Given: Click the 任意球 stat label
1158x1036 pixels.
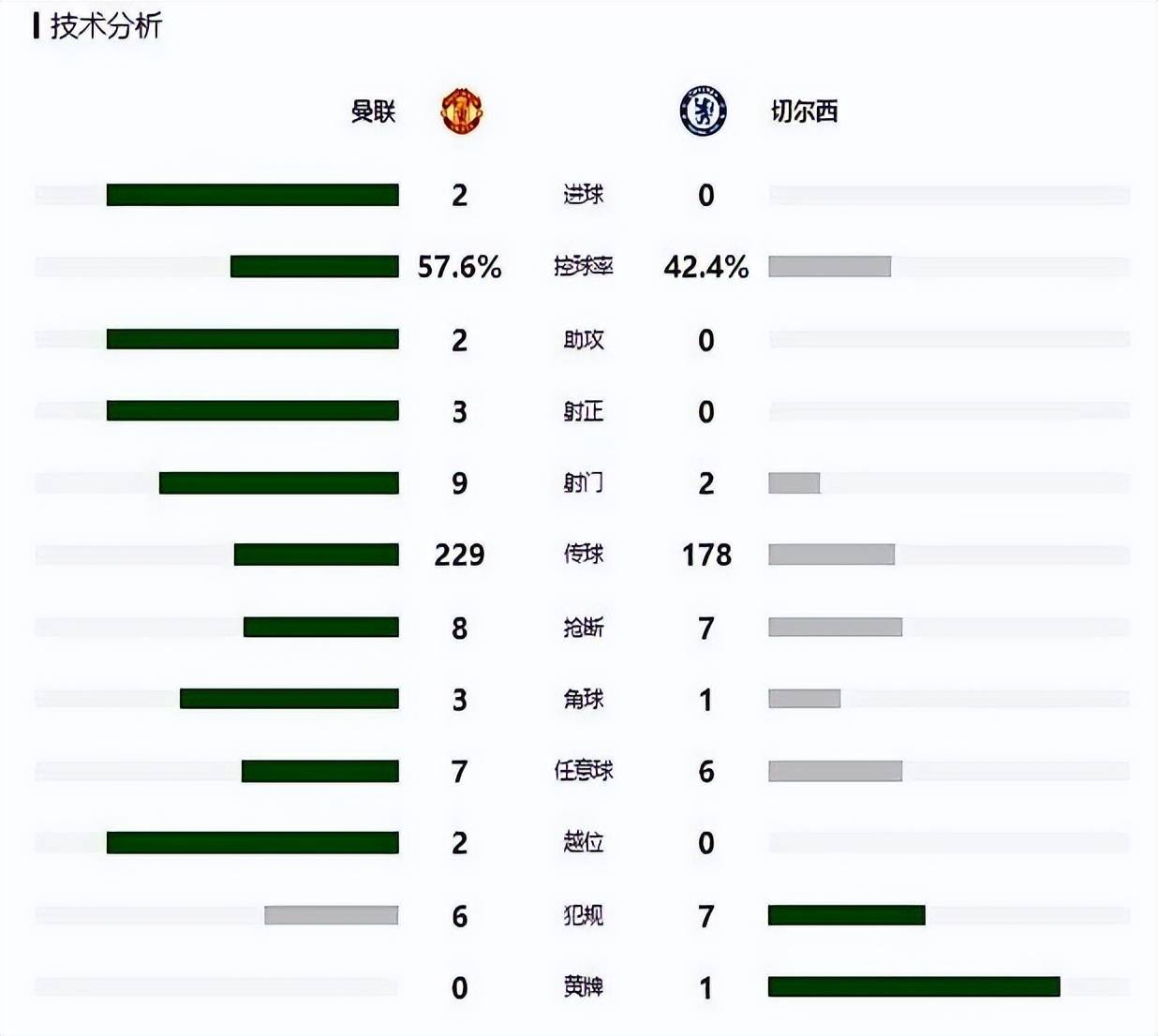Looking at the screenshot, I should tap(583, 771).
